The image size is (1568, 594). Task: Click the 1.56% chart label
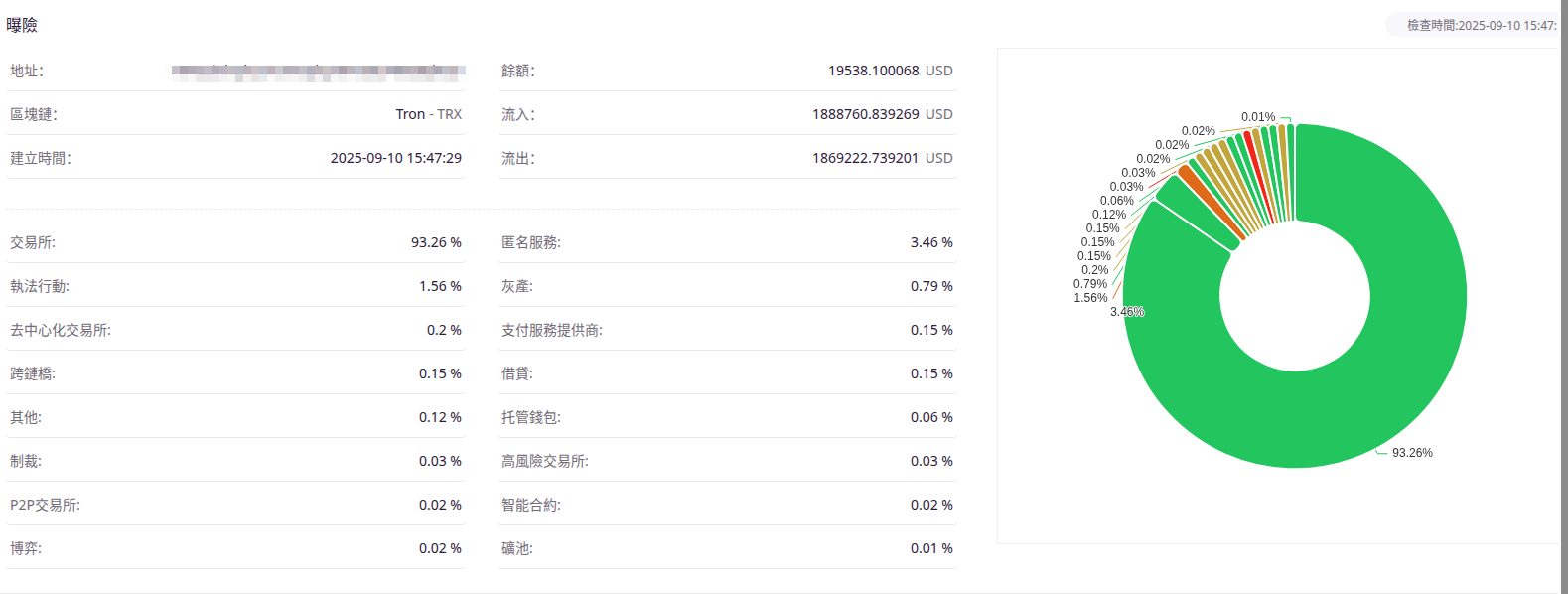click(1089, 298)
